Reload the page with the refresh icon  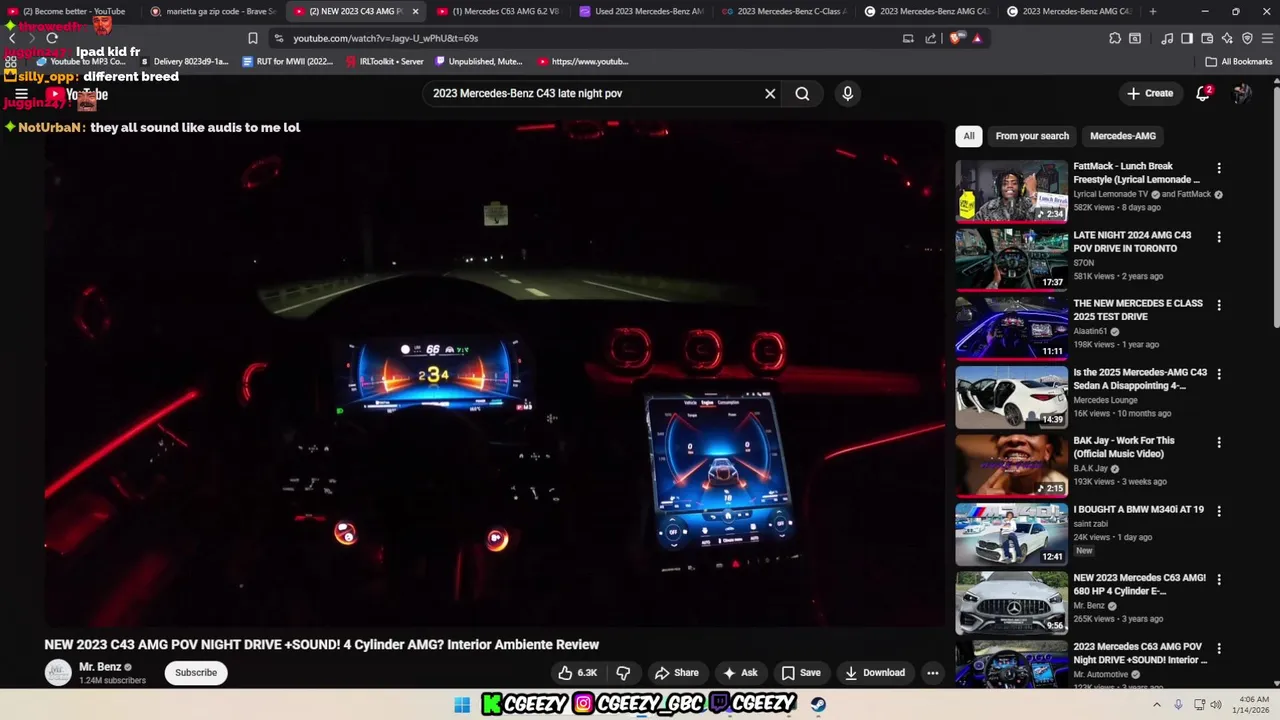[51, 38]
